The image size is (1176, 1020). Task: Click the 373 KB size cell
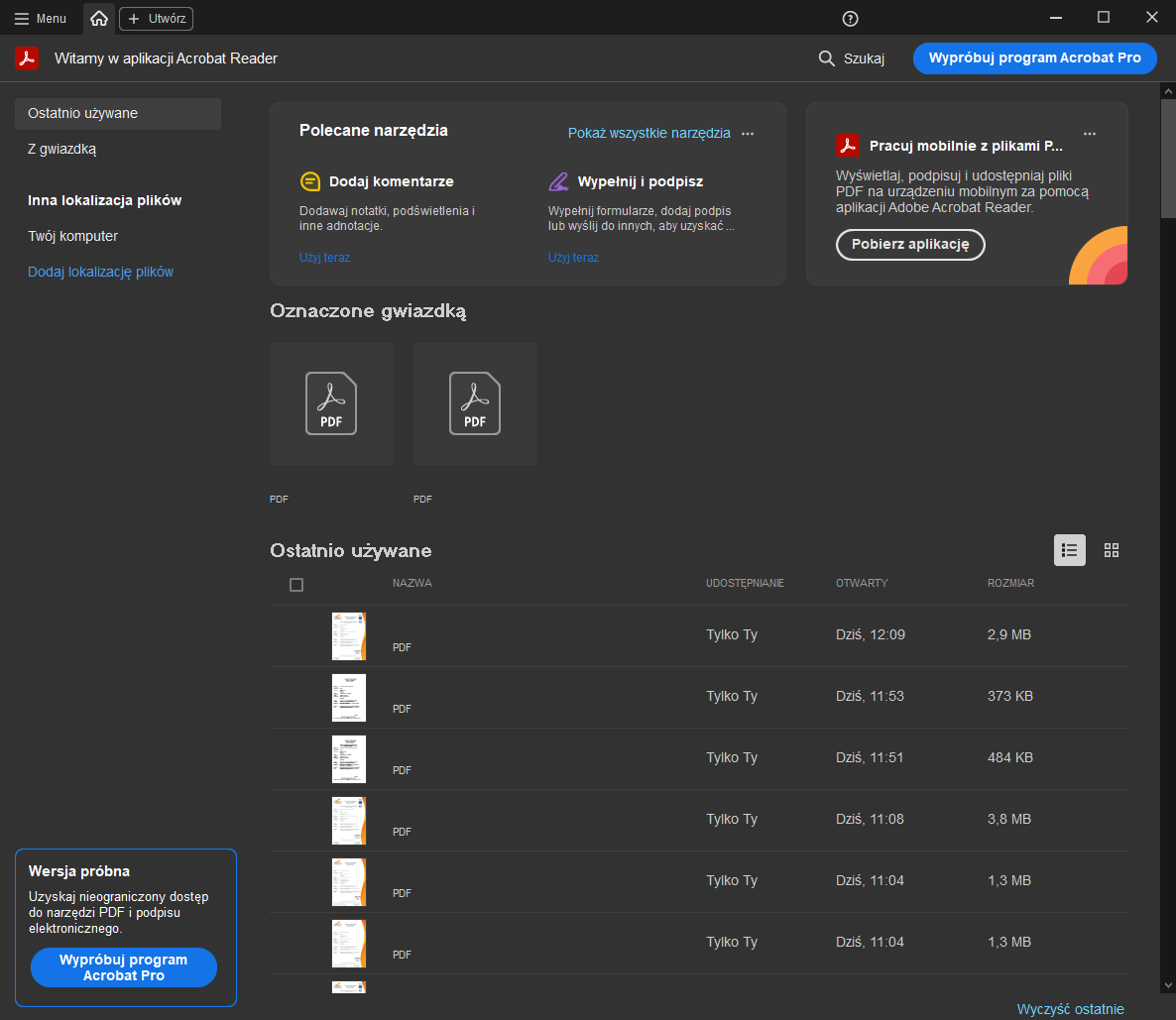(x=1009, y=696)
